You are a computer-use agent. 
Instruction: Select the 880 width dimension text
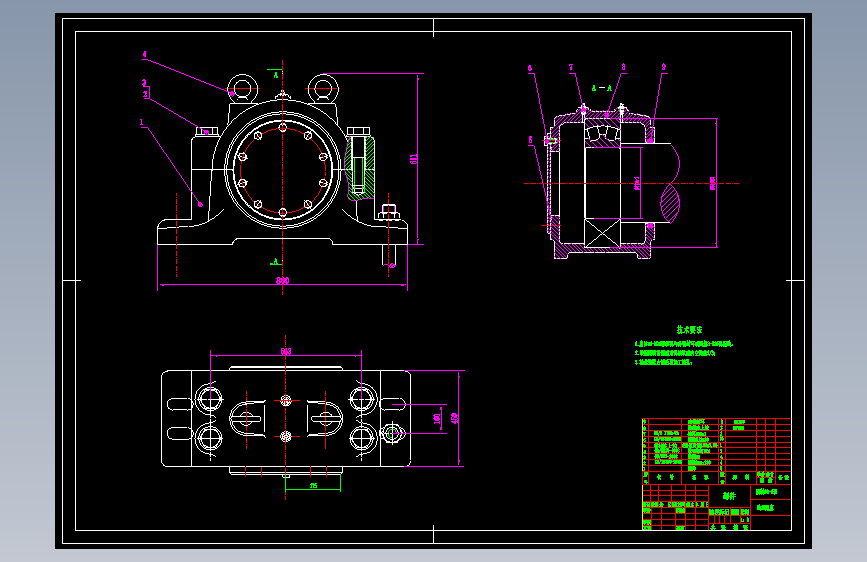[x=283, y=280]
